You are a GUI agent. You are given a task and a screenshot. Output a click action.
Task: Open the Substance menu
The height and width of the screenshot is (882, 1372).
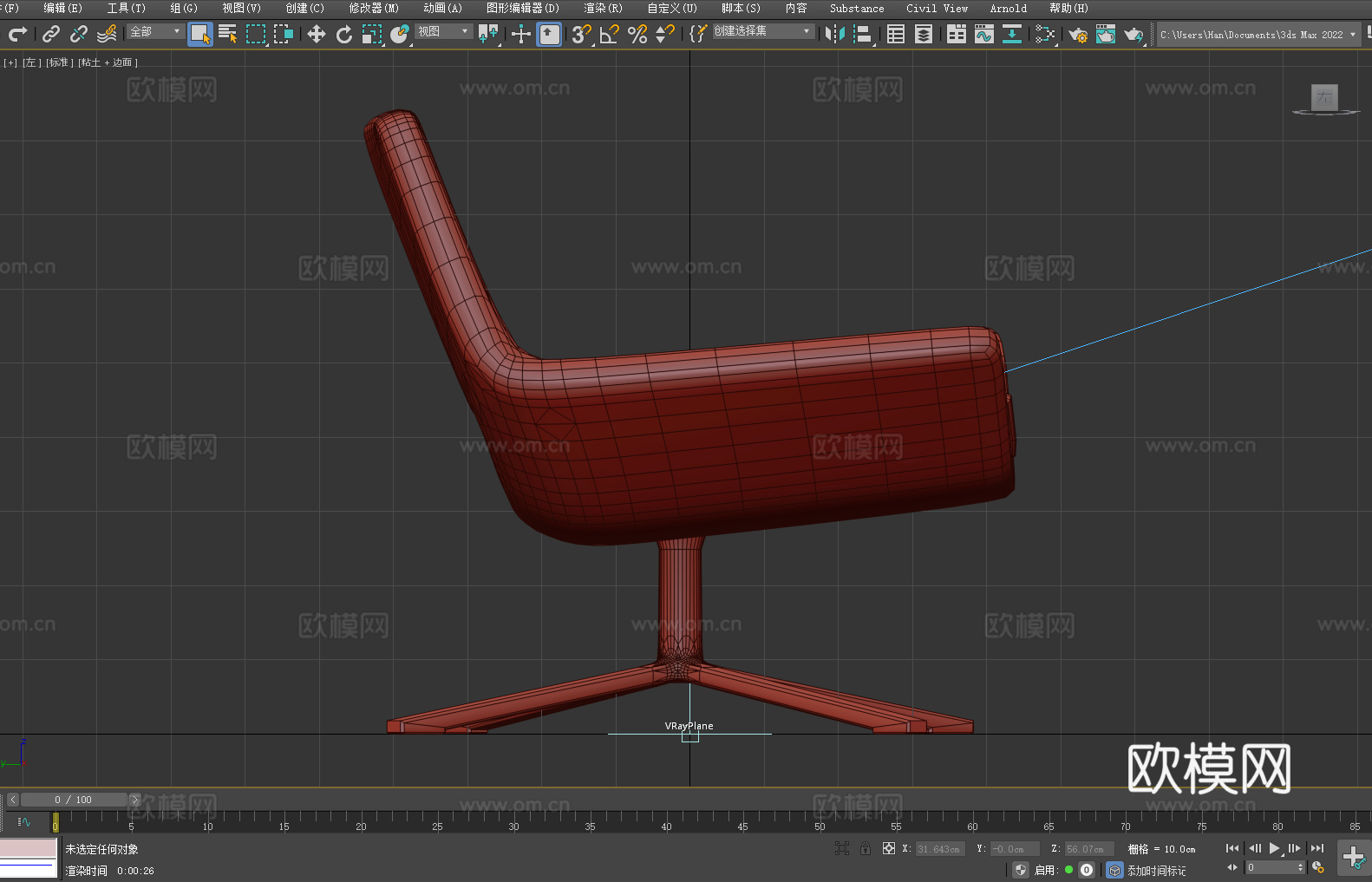pos(857,8)
